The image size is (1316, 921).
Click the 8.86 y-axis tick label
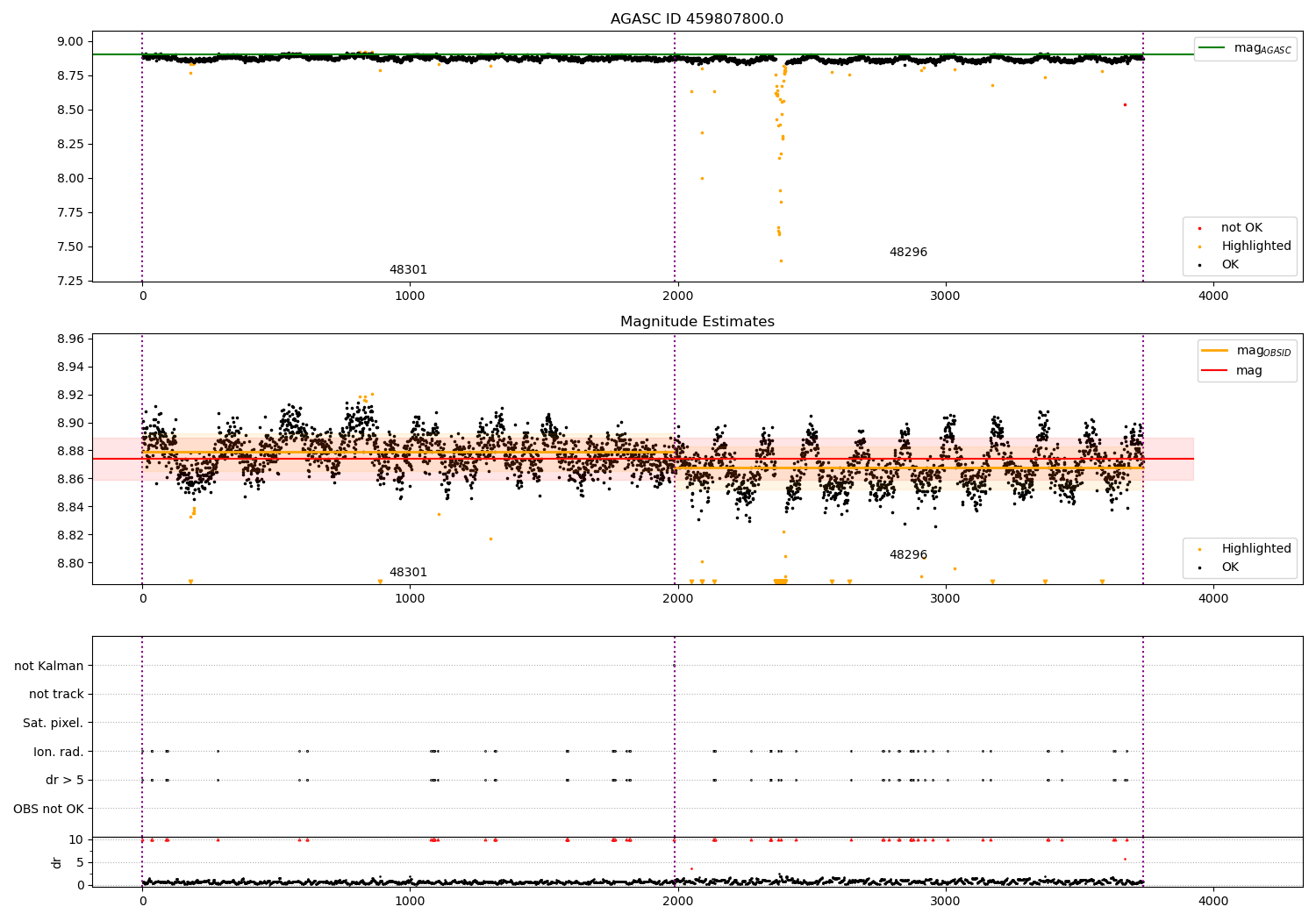point(70,479)
